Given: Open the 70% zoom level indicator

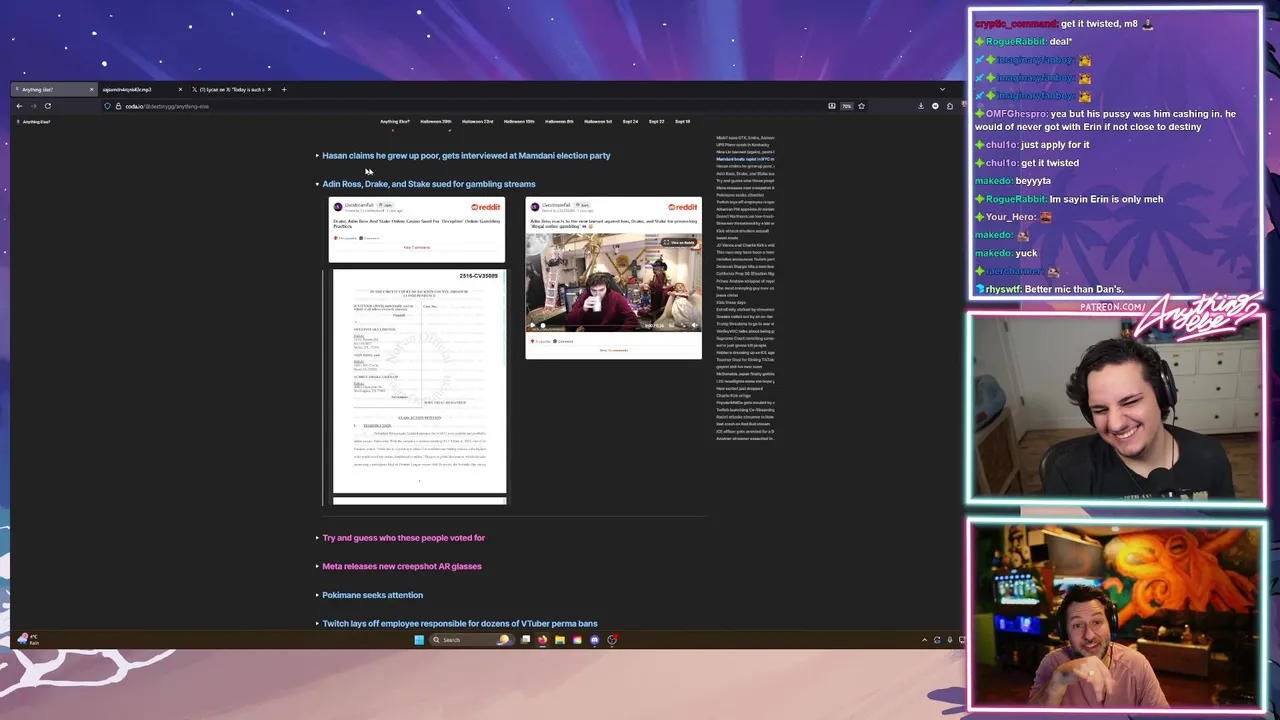Looking at the screenshot, I should (847, 106).
